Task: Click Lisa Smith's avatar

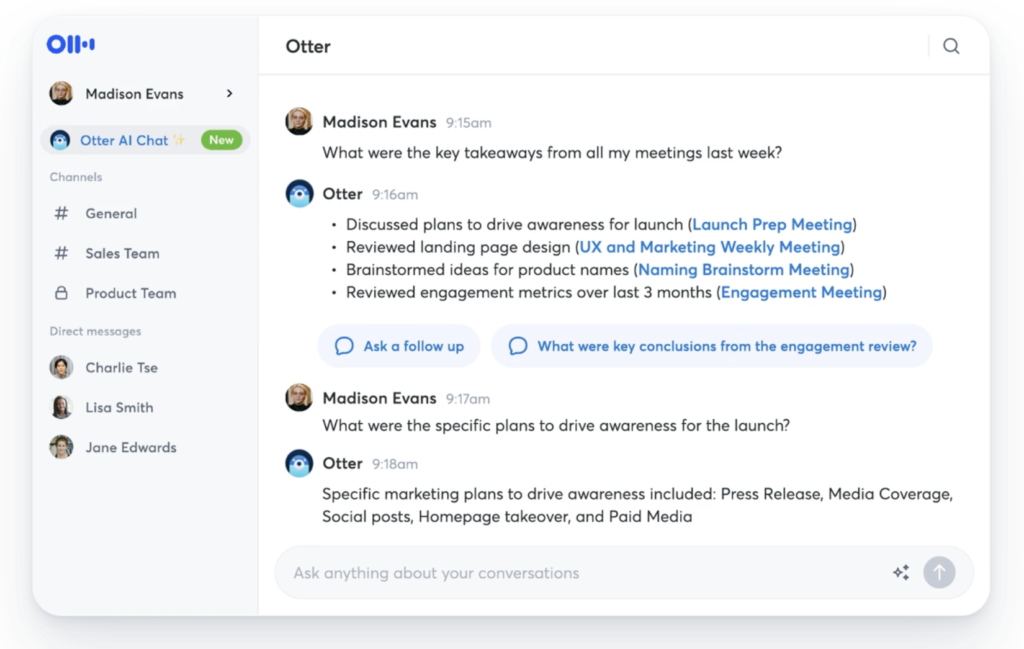Action: pos(61,407)
